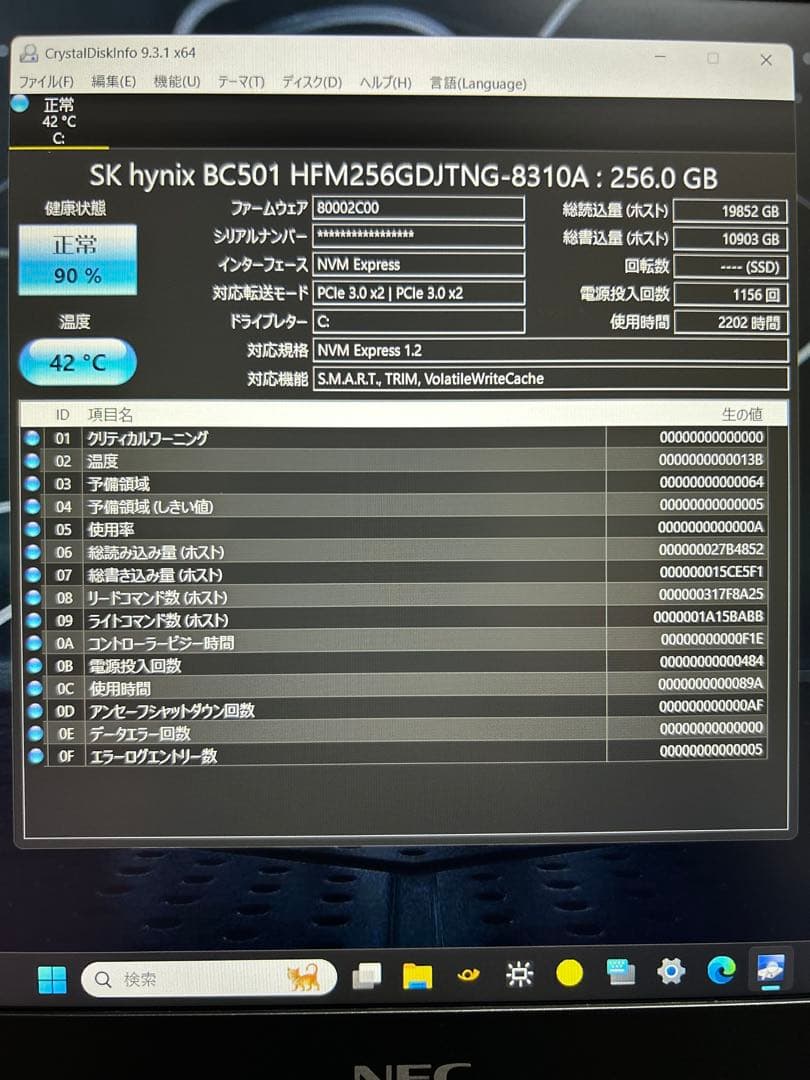
Task: Click raw value 0000001A15BABB
Action: click(709, 616)
